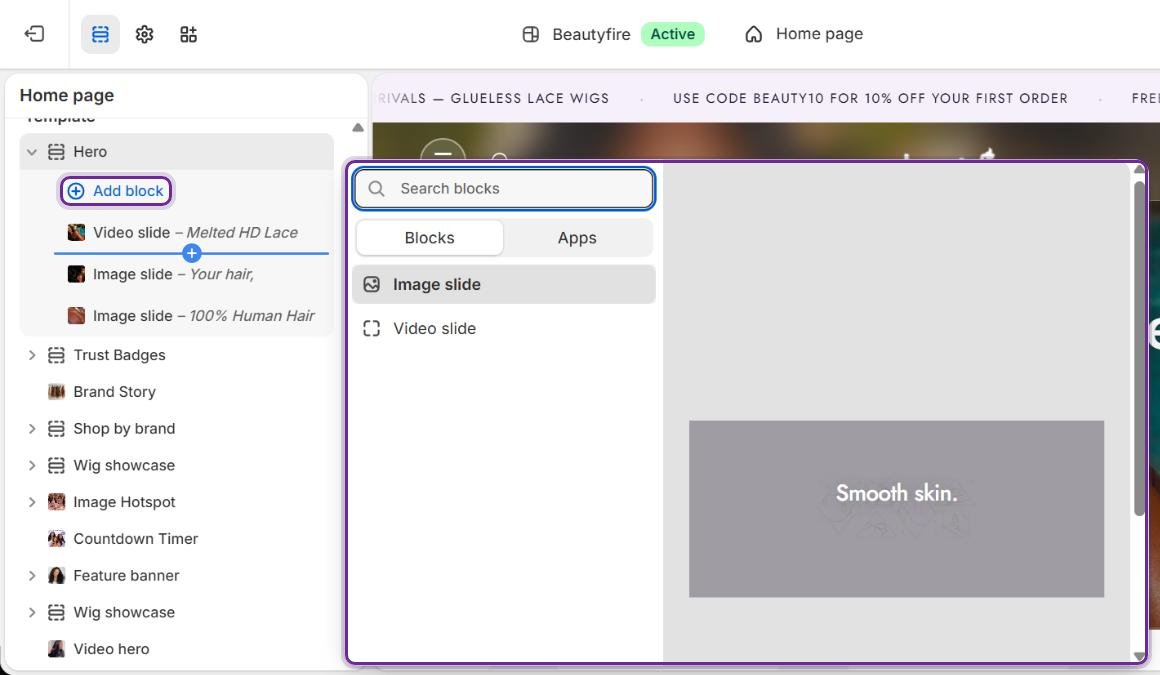Open the Home page template selector
This screenshot has height=675, width=1160.
click(x=804, y=34)
